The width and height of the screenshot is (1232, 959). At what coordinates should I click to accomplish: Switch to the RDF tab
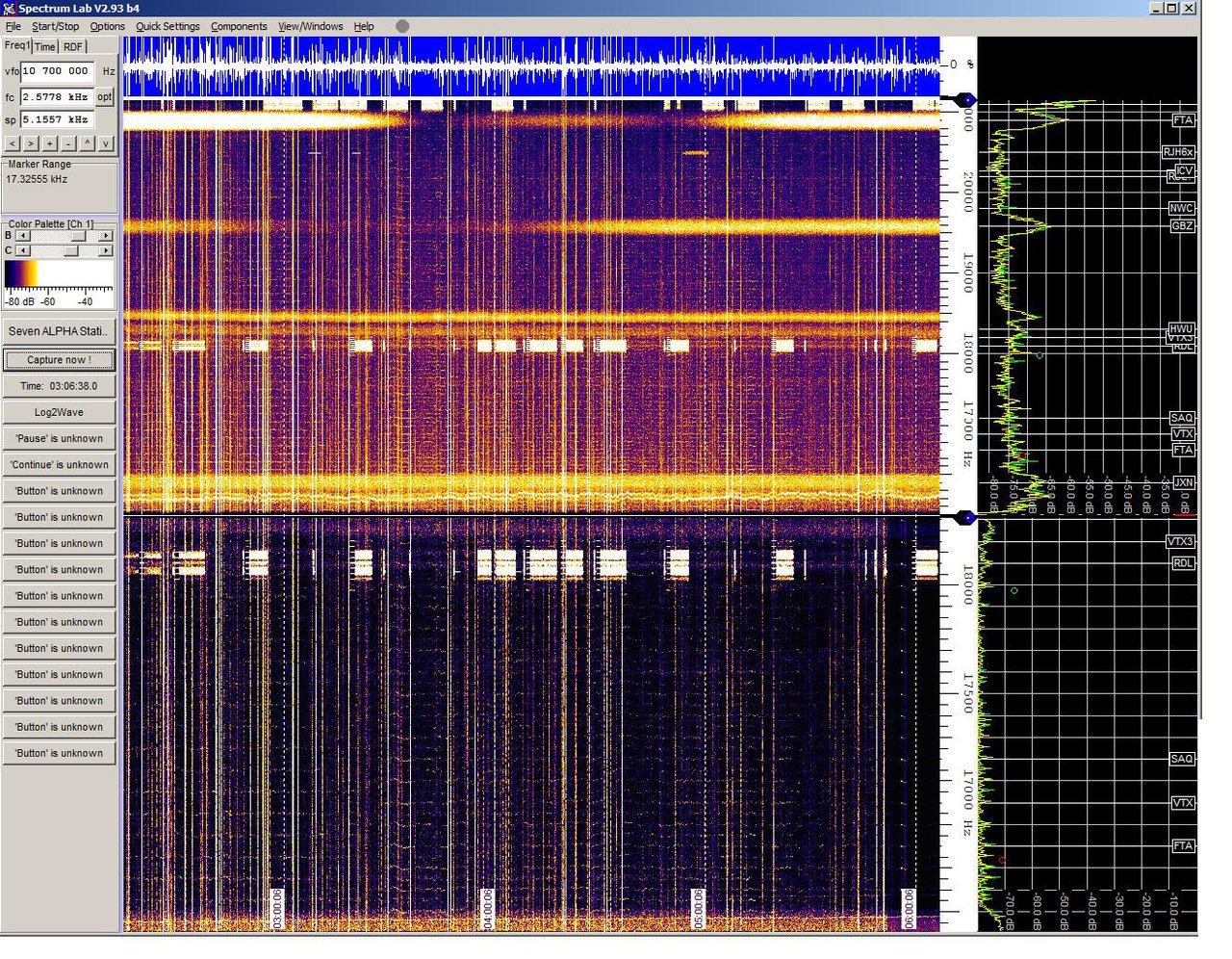click(73, 47)
